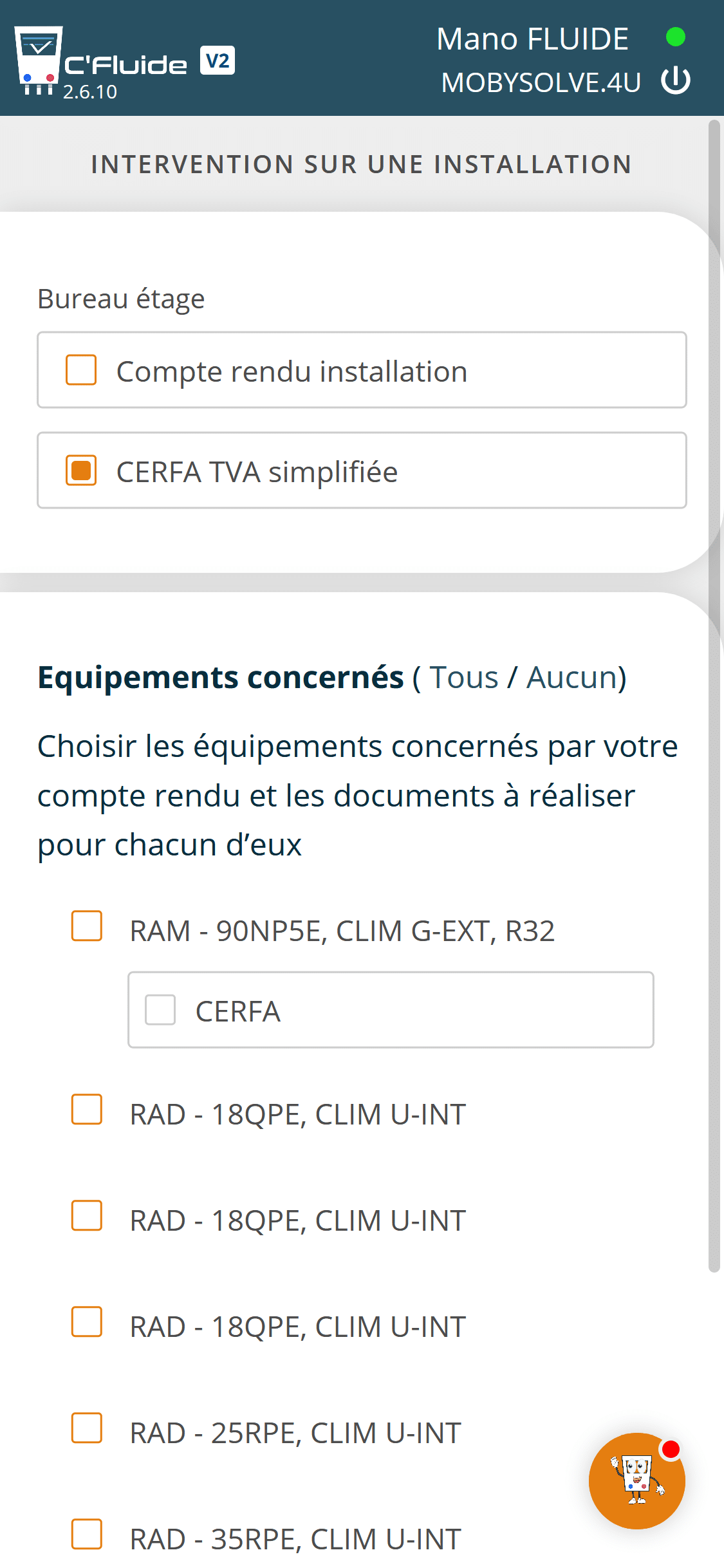
Task: Select the third RAD - 18QPE checkbox
Action: (87, 1321)
